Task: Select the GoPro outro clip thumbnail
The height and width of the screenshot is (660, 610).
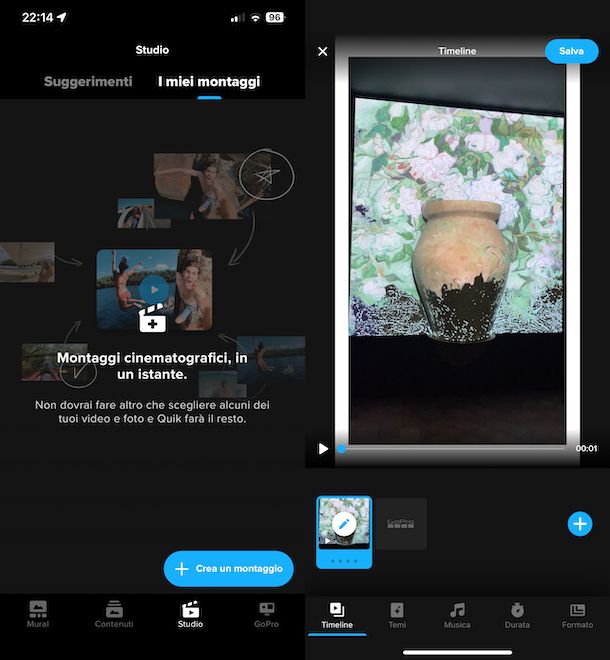Action: 401,524
